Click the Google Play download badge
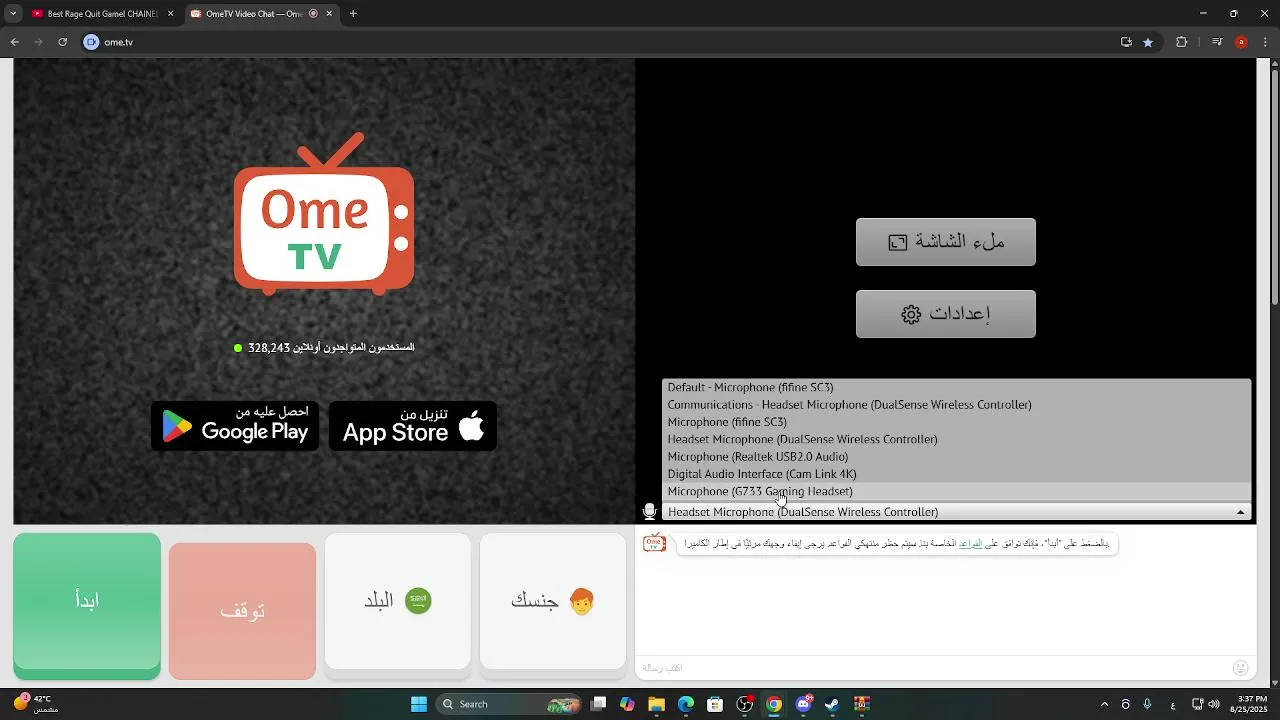This screenshot has height=720, width=1280. click(235, 426)
